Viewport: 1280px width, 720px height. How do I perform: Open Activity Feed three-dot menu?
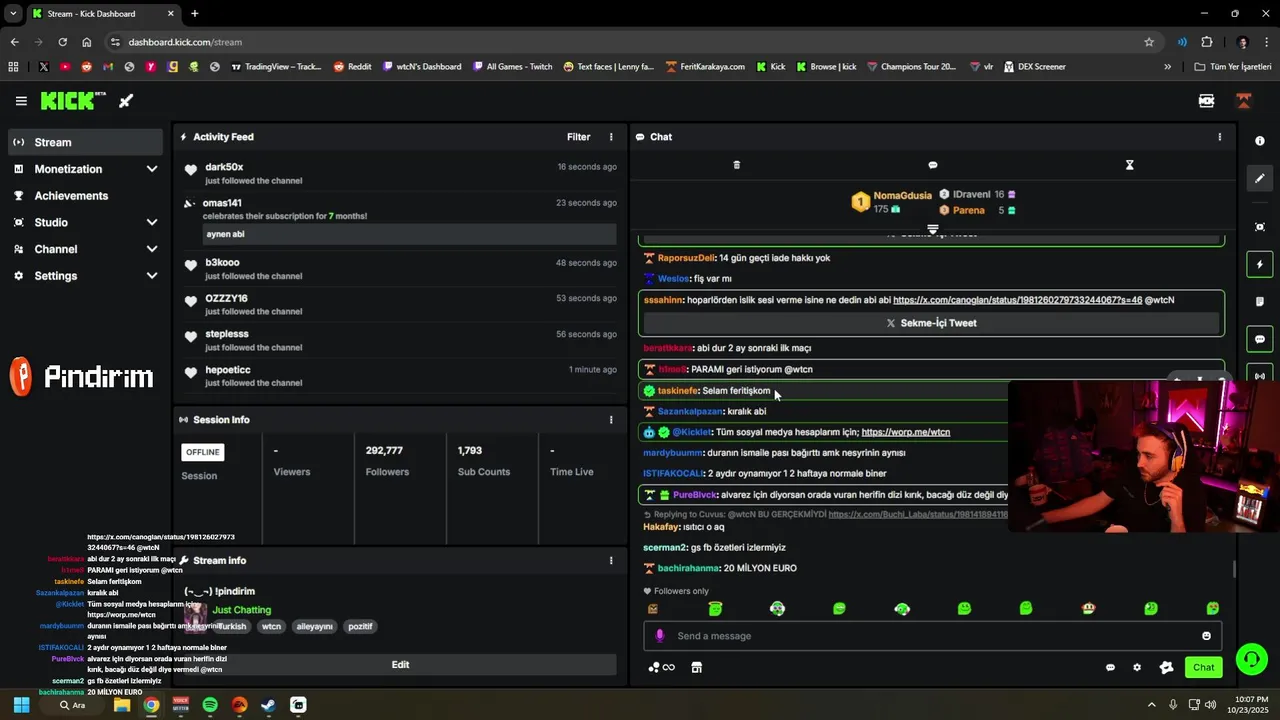(611, 137)
